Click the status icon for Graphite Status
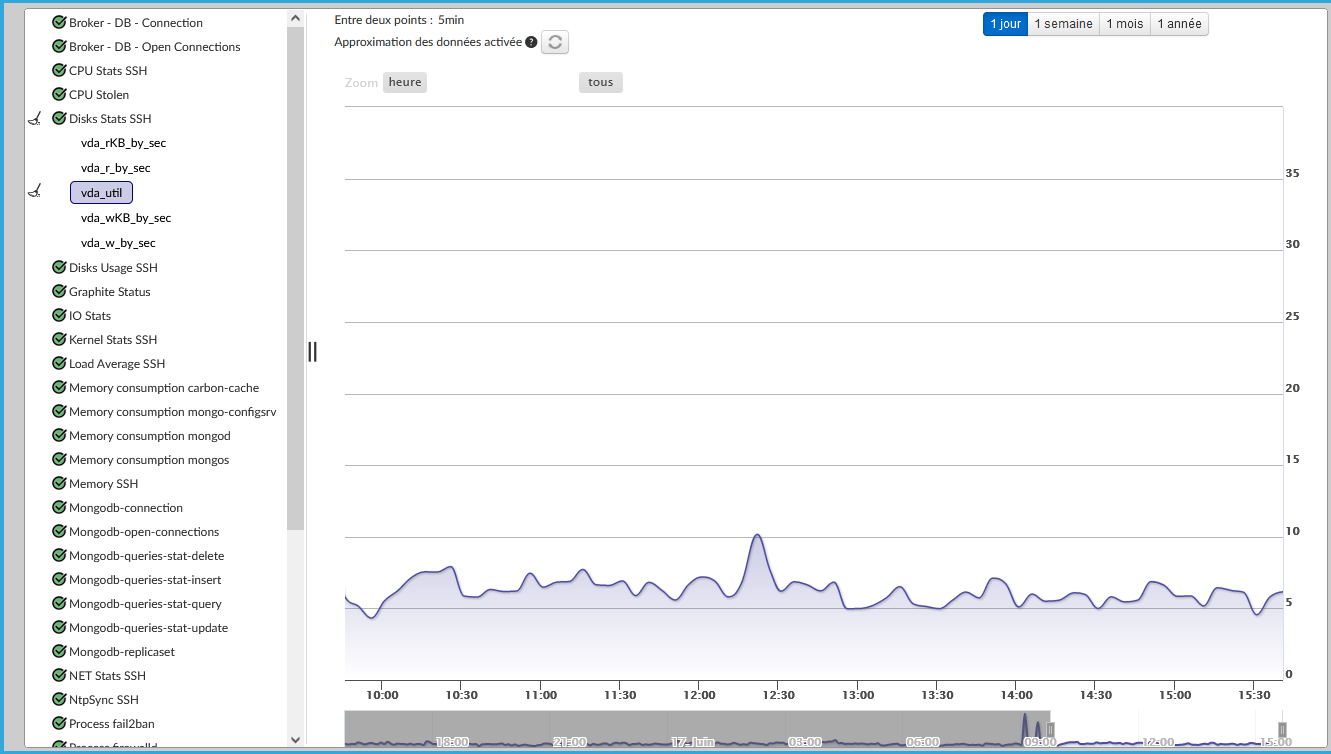 tap(59, 292)
